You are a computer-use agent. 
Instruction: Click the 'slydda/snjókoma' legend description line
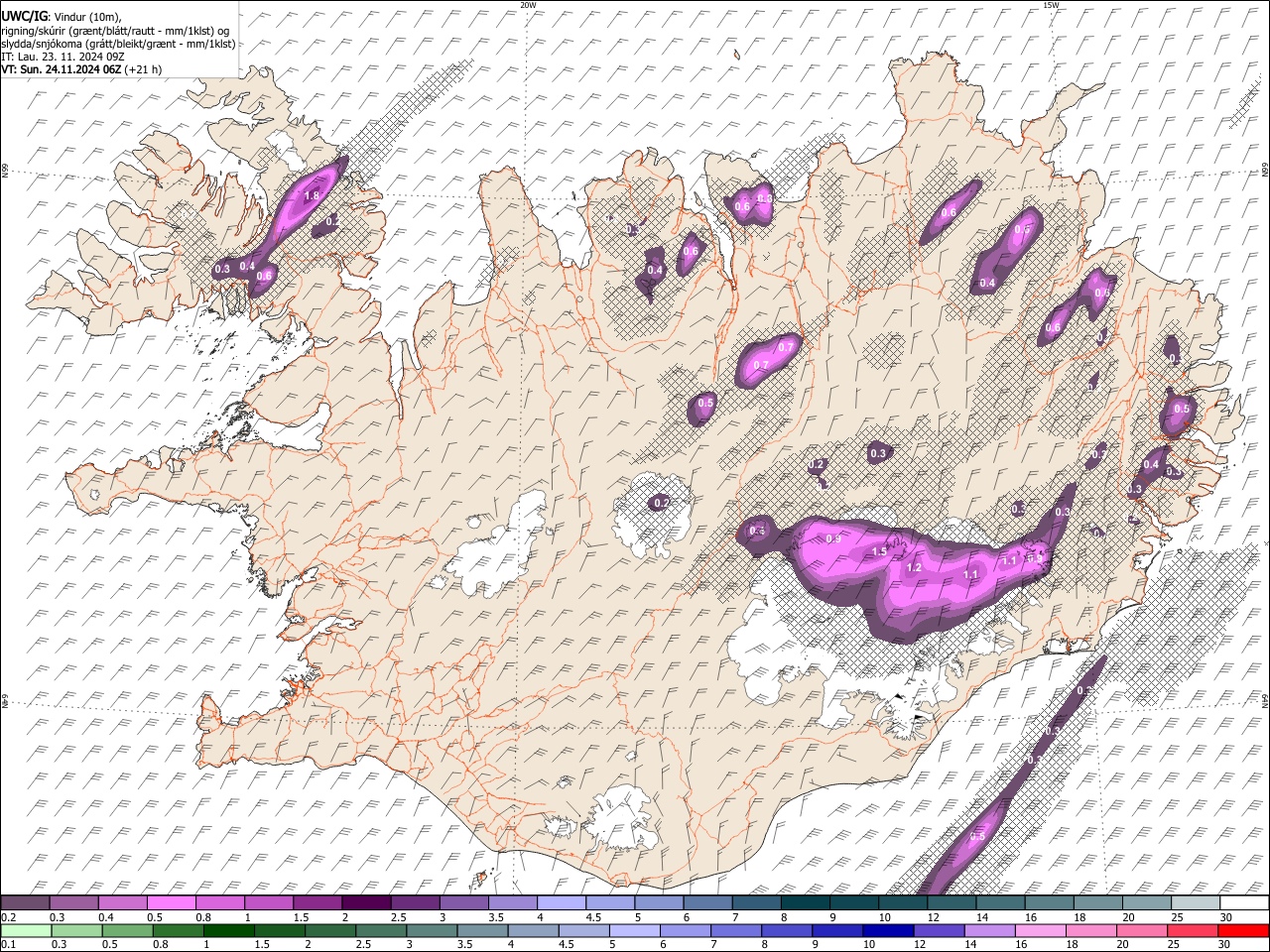point(118,44)
